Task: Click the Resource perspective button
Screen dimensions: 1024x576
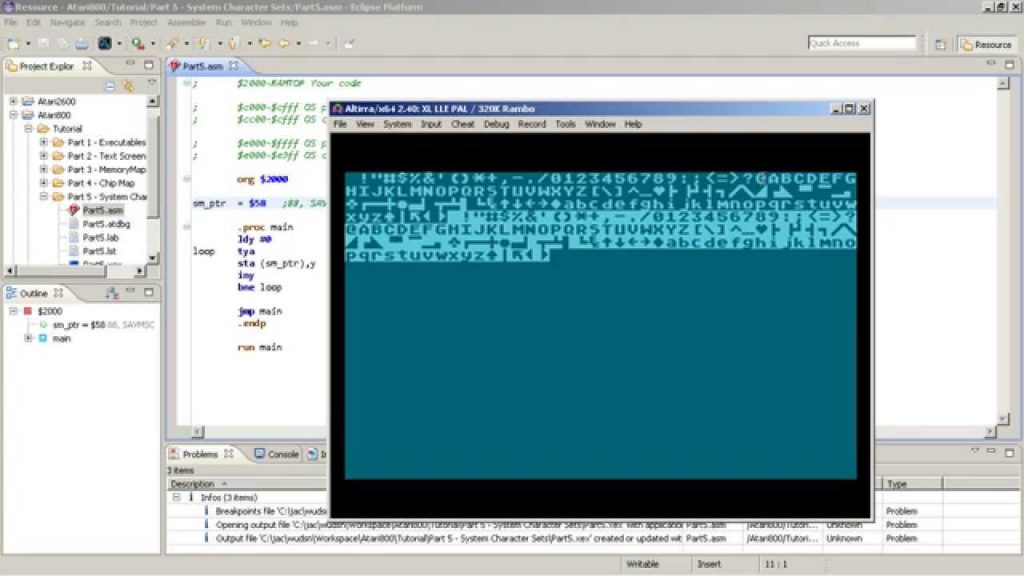Action: point(986,44)
